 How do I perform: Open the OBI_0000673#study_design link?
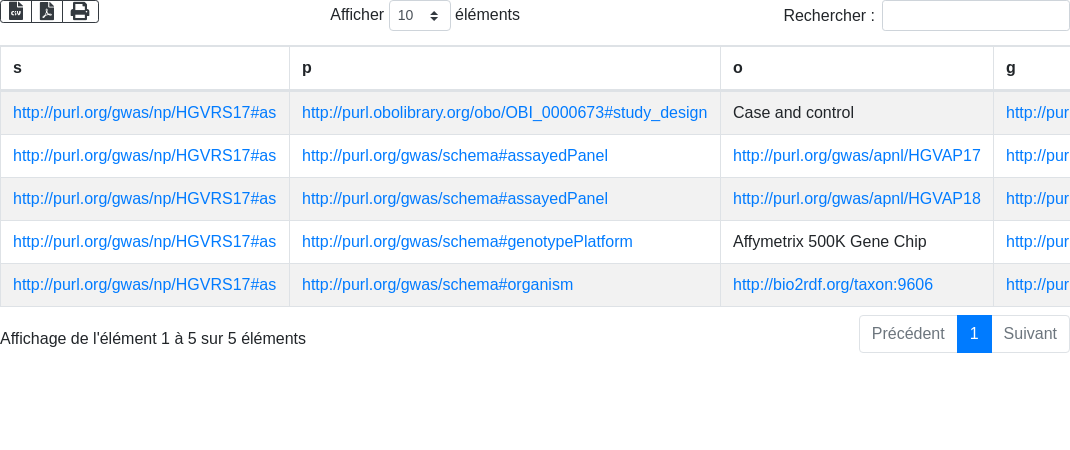(x=504, y=113)
